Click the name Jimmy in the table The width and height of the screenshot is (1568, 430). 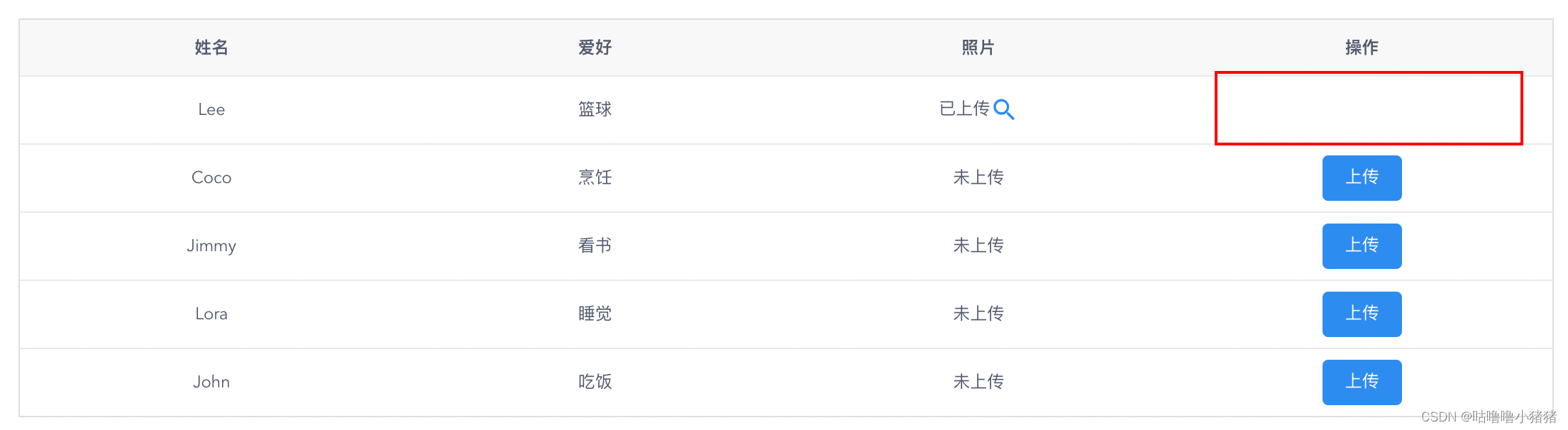211,246
